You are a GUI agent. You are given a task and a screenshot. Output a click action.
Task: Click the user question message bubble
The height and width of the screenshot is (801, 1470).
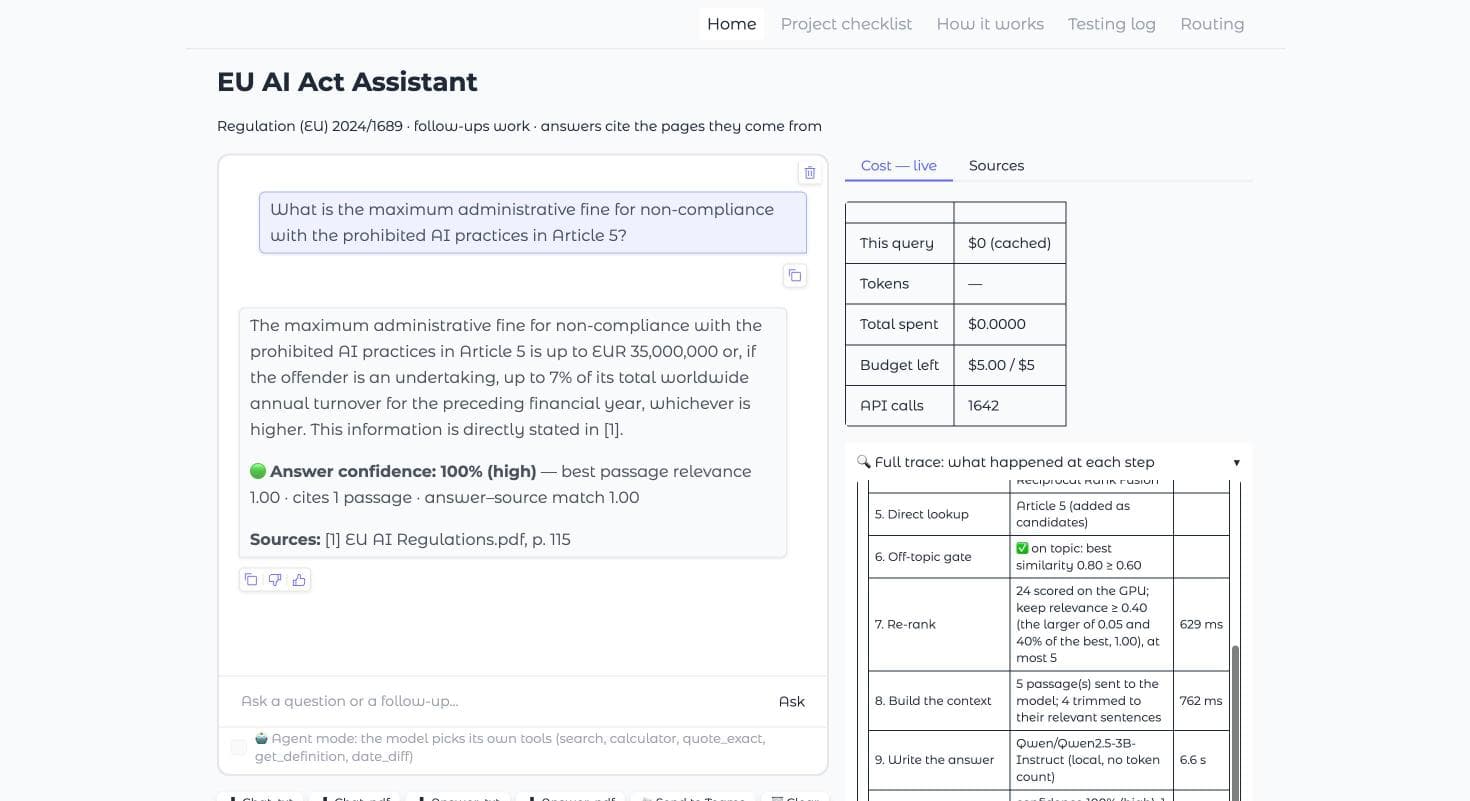533,222
